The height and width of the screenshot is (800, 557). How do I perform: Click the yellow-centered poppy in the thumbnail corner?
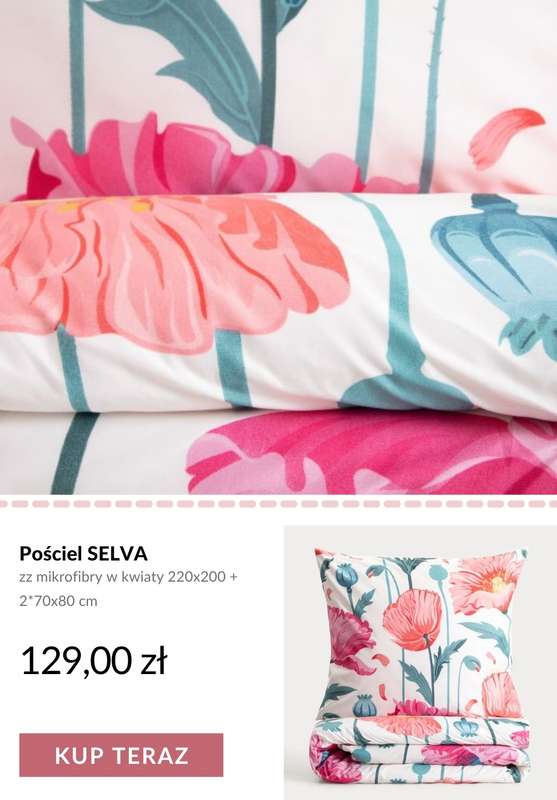tap(487, 584)
